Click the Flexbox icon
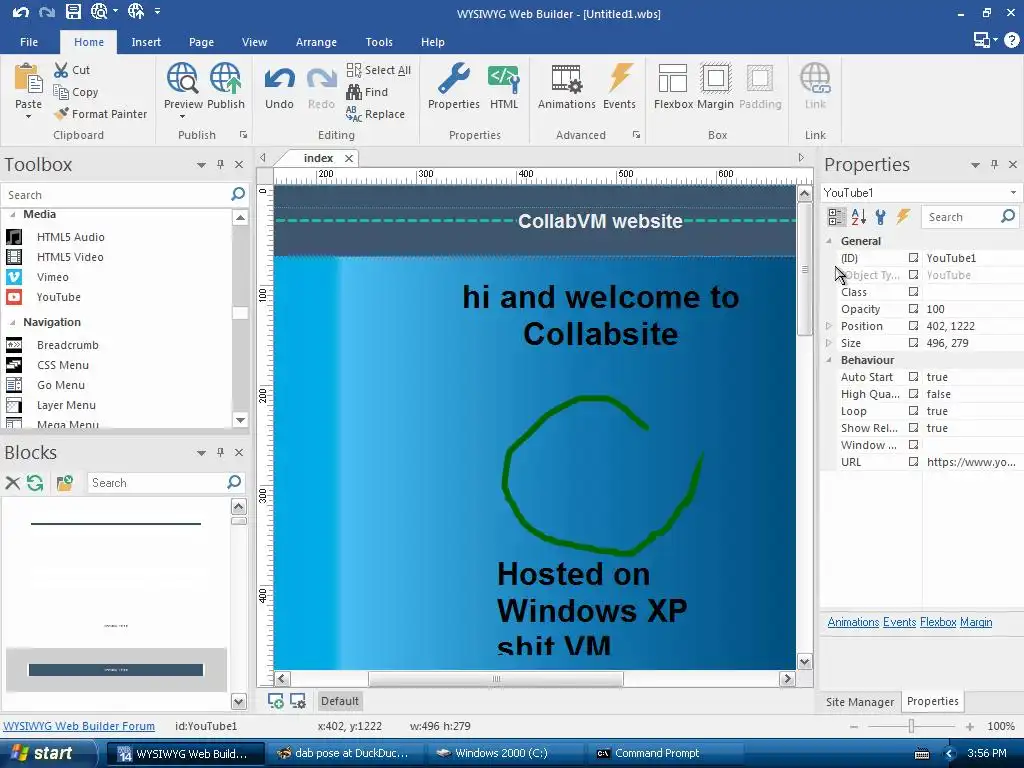 pyautogui.click(x=673, y=78)
